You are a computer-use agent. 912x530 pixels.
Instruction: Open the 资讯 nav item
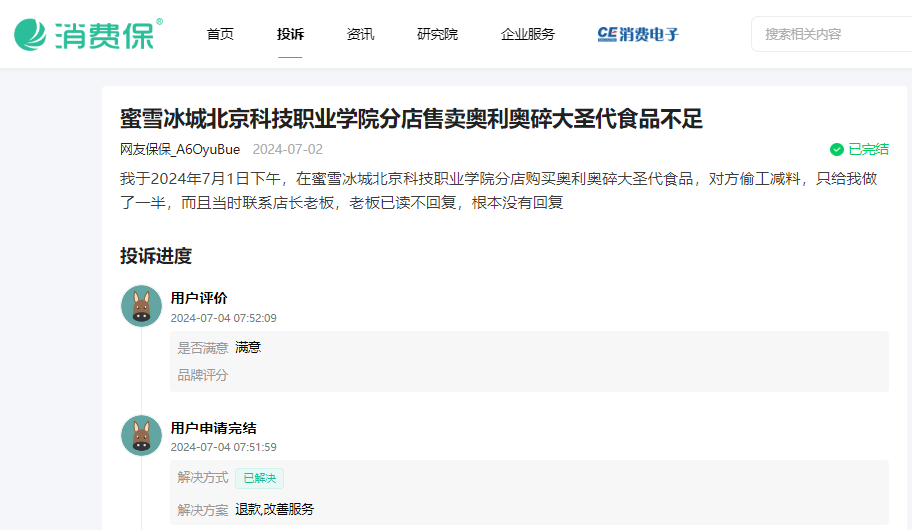pyautogui.click(x=361, y=34)
